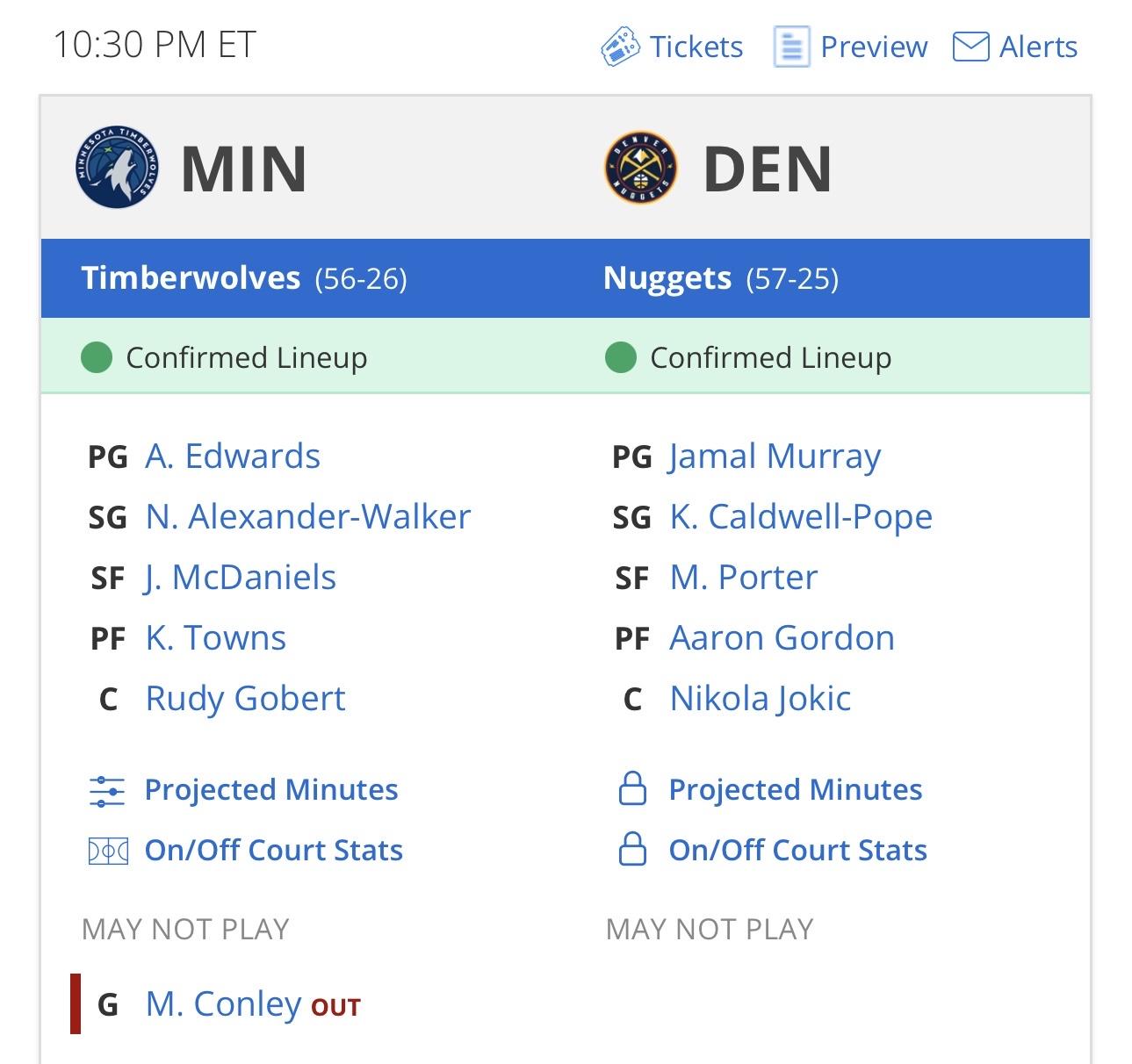1132x1064 pixels.
Task: Select player A. Edwards
Action: 233,457
